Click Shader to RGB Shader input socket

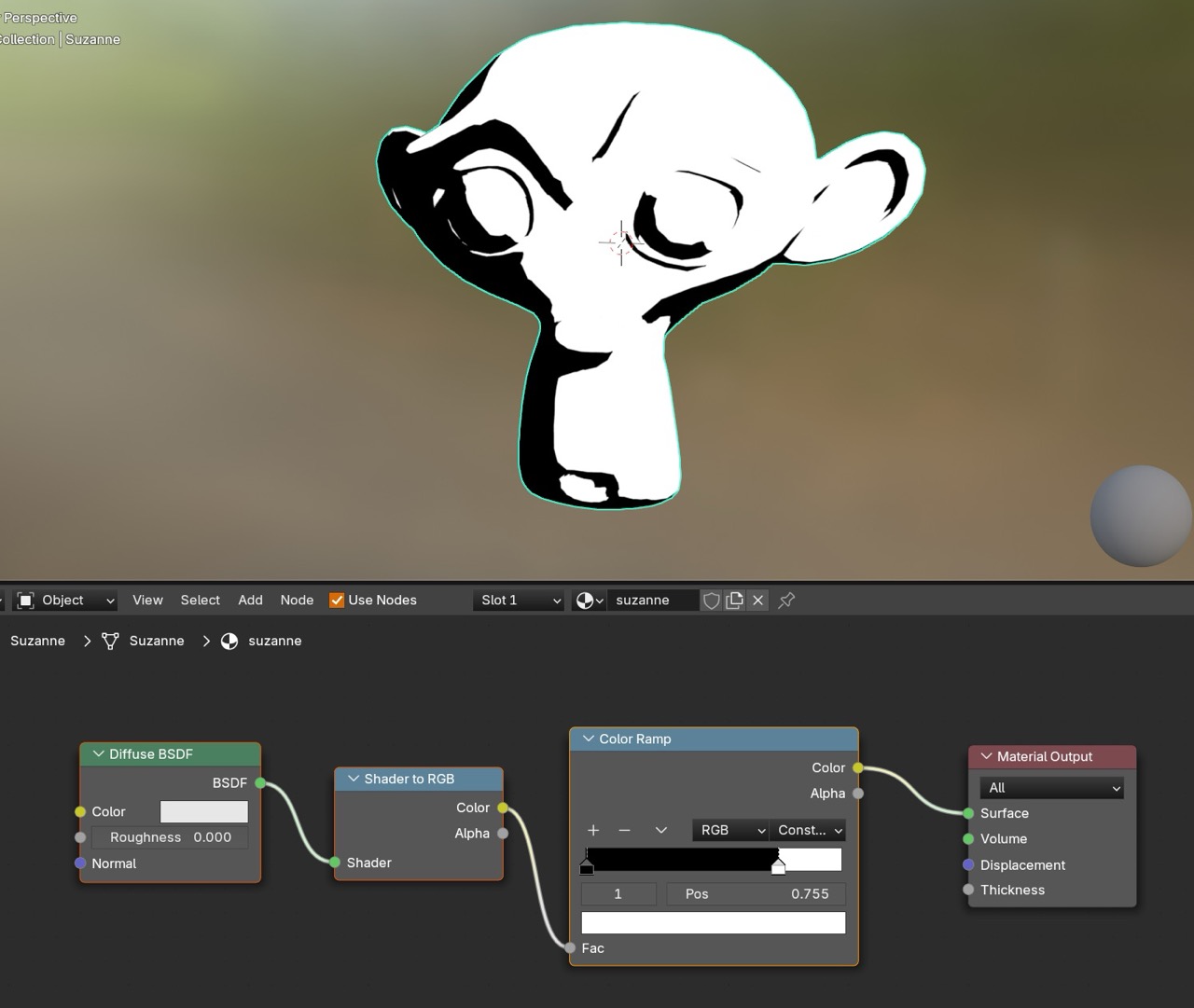(x=335, y=863)
